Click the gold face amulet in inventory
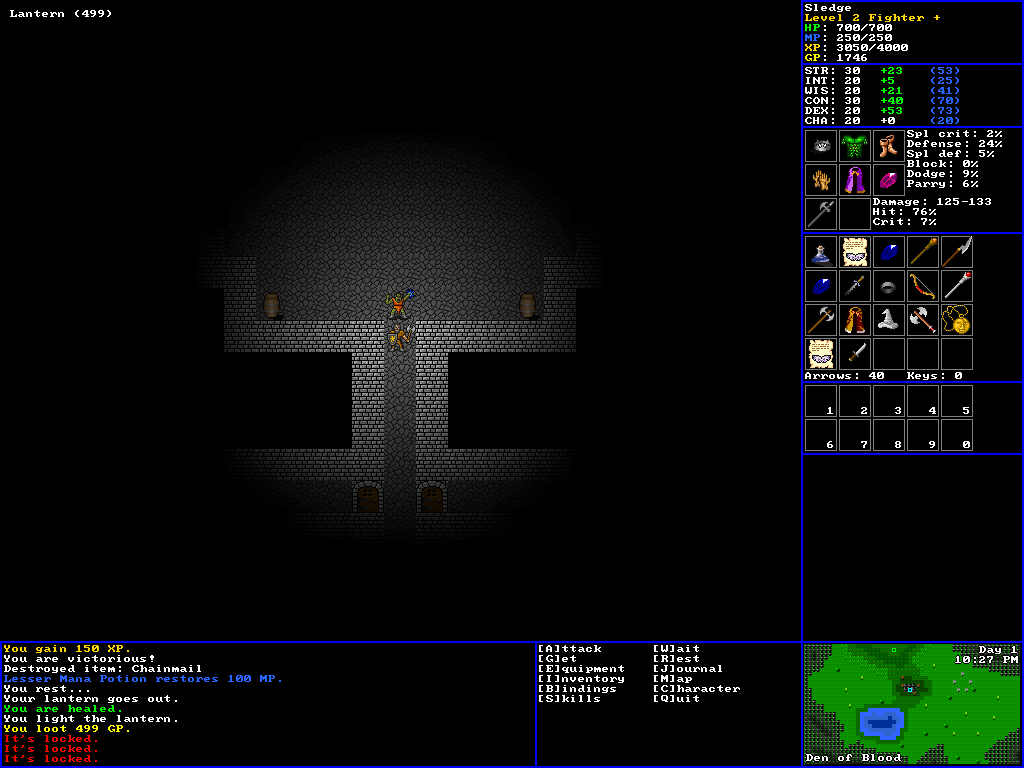 (957, 320)
